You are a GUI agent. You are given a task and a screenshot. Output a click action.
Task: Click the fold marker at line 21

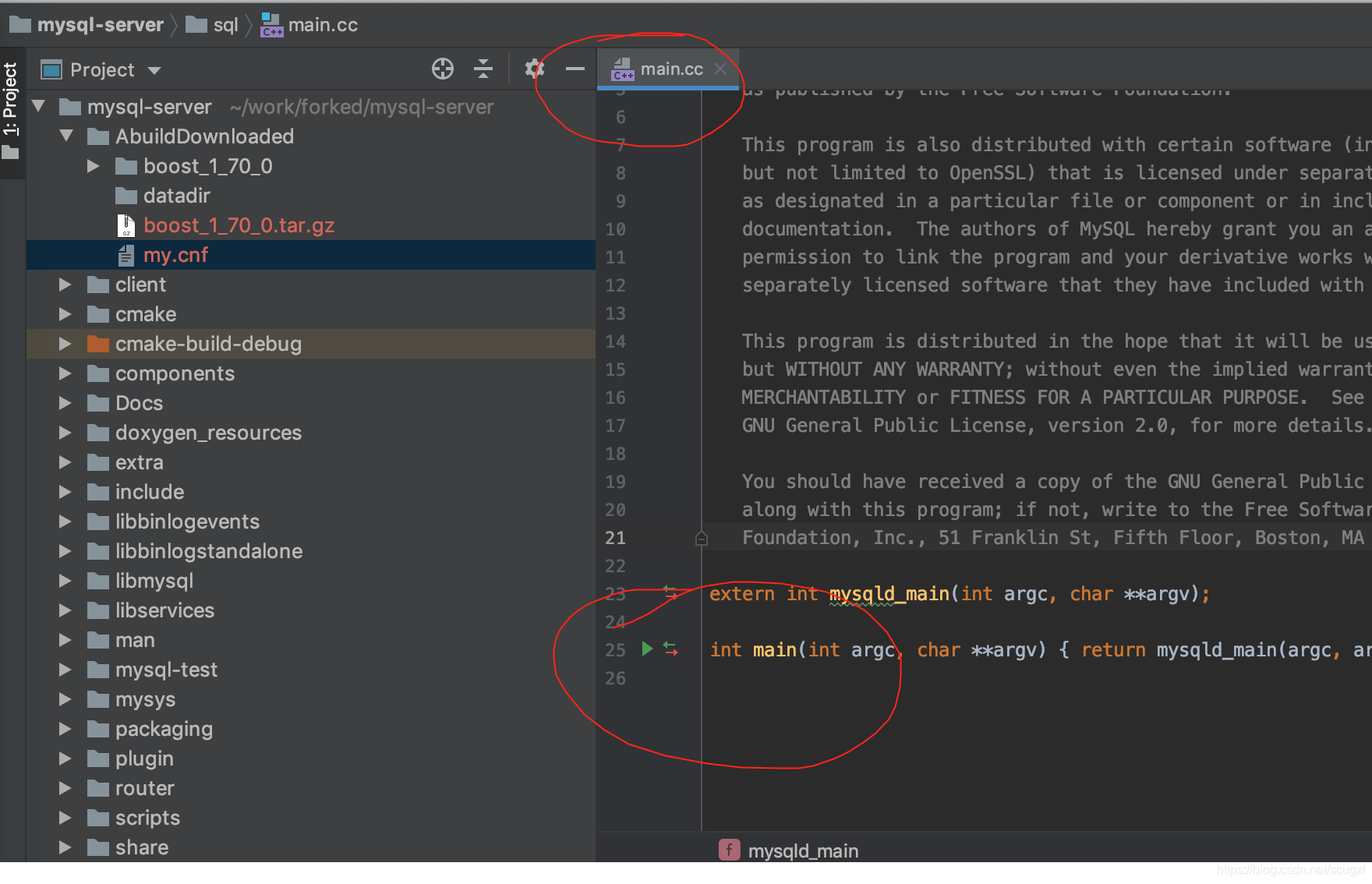pyautogui.click(x=701, y=538)
